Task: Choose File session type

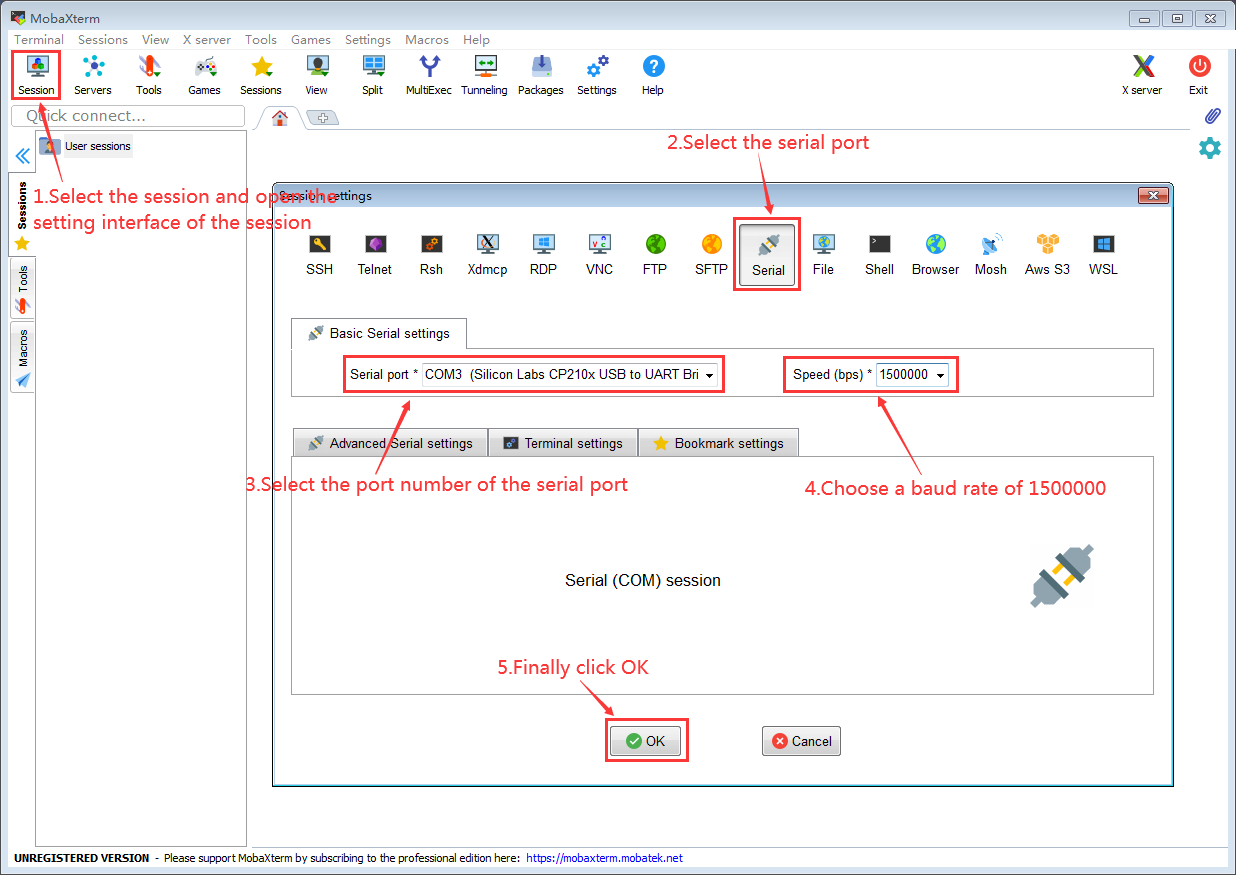Action: pos(823,255)
